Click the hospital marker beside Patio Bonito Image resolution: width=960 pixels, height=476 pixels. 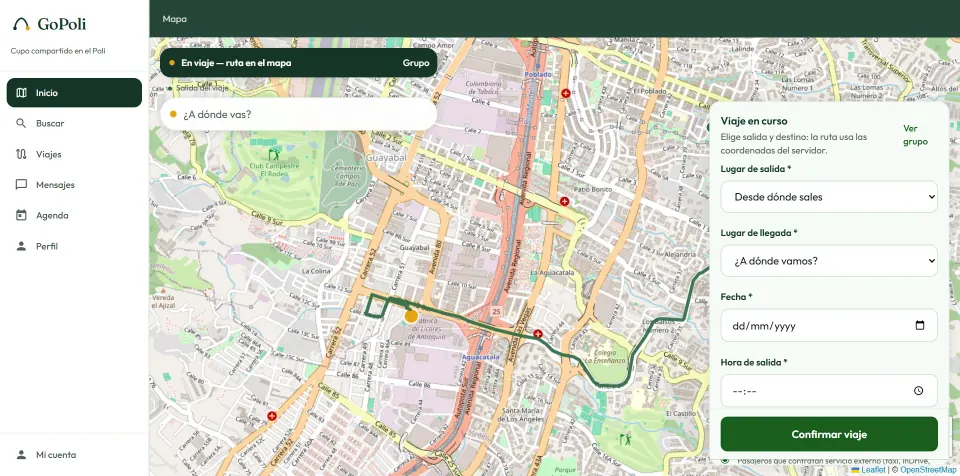click(x=564, y=201)
